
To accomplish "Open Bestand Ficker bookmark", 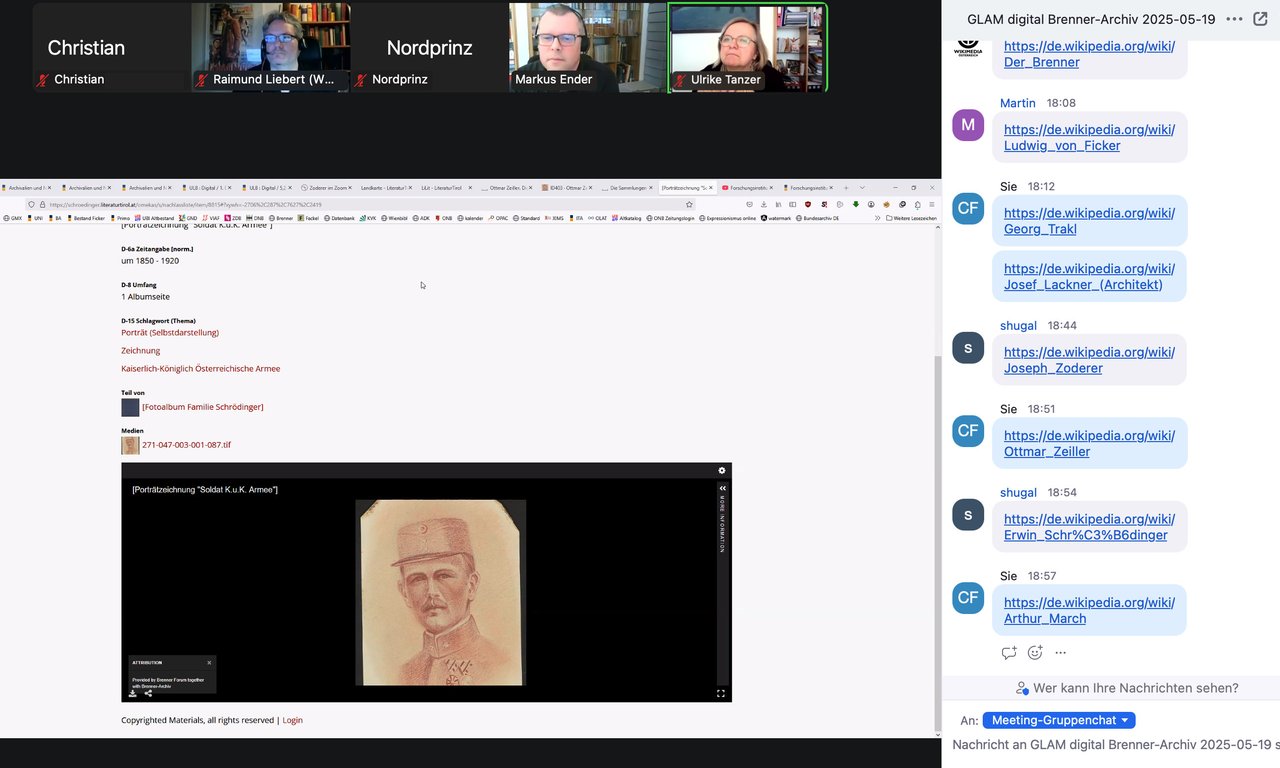I will pyautogui.click(x=85, y=218).
